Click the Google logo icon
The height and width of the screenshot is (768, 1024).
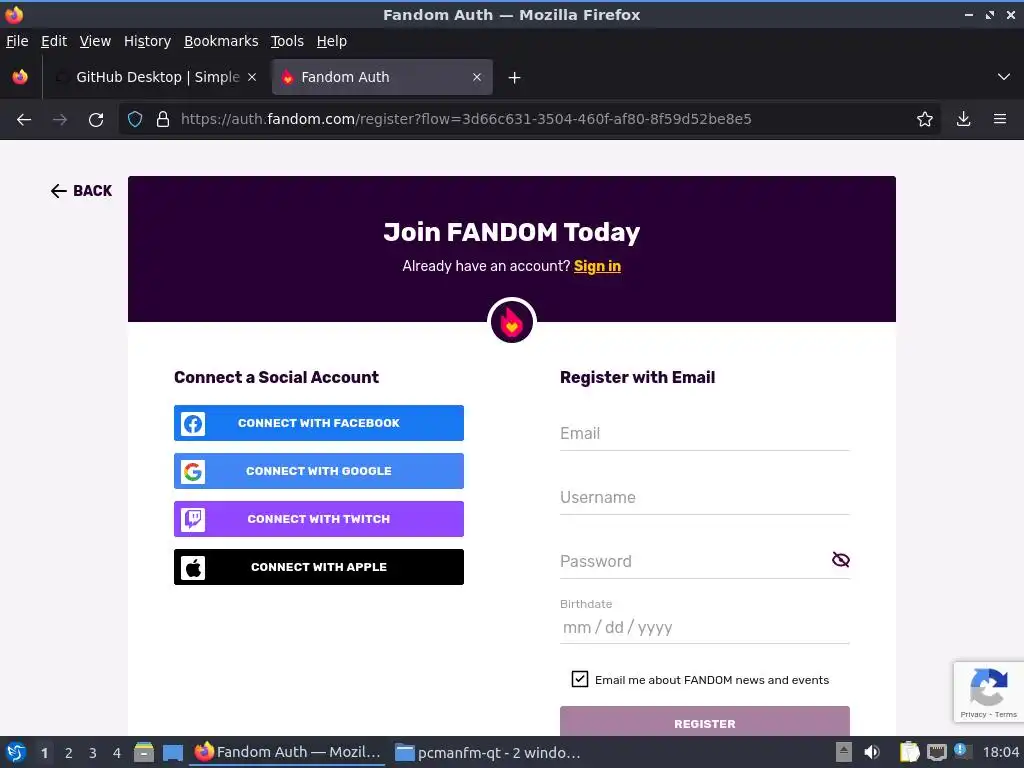tap(193, 472)
